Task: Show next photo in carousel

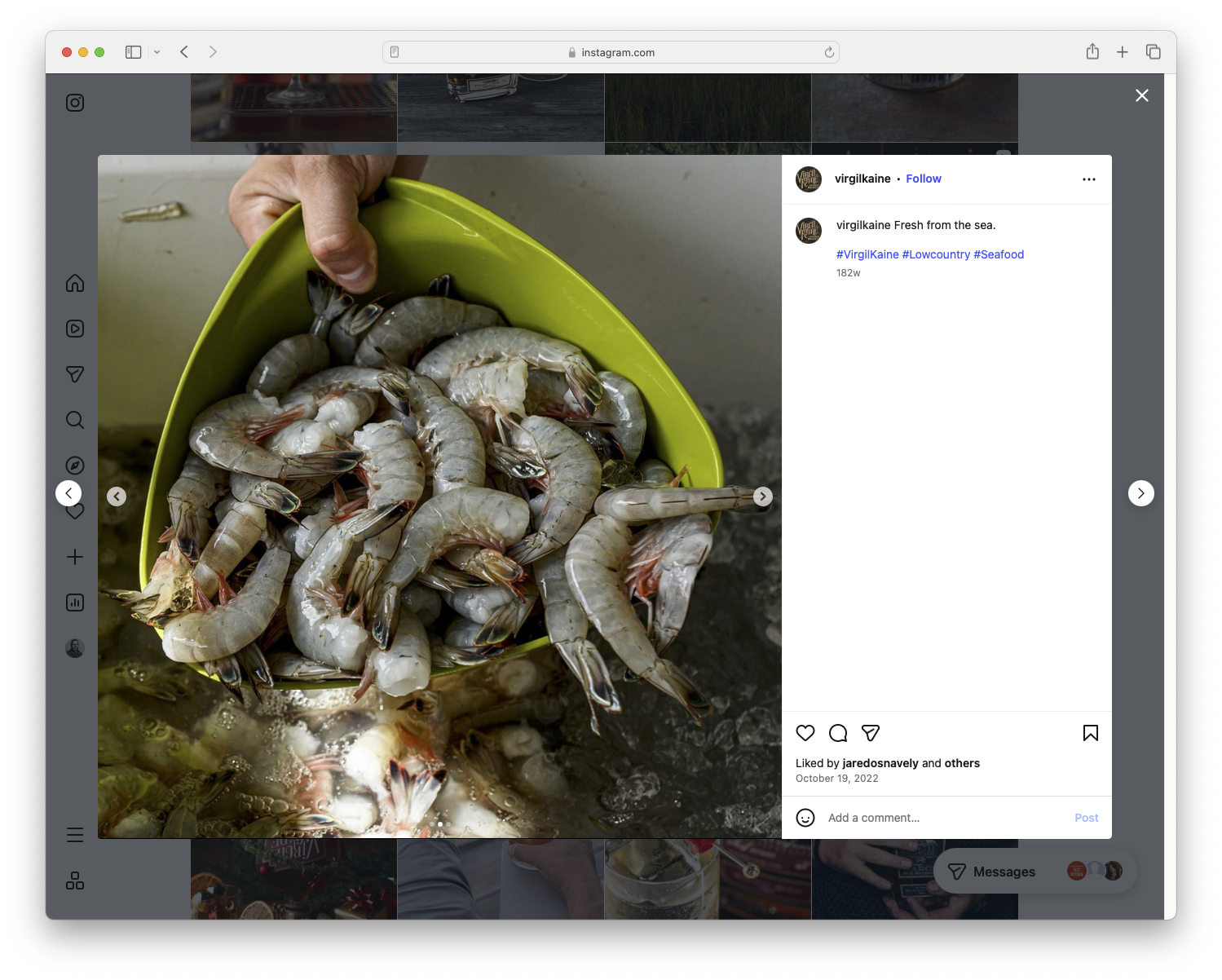Action: (x=763, y=497)
